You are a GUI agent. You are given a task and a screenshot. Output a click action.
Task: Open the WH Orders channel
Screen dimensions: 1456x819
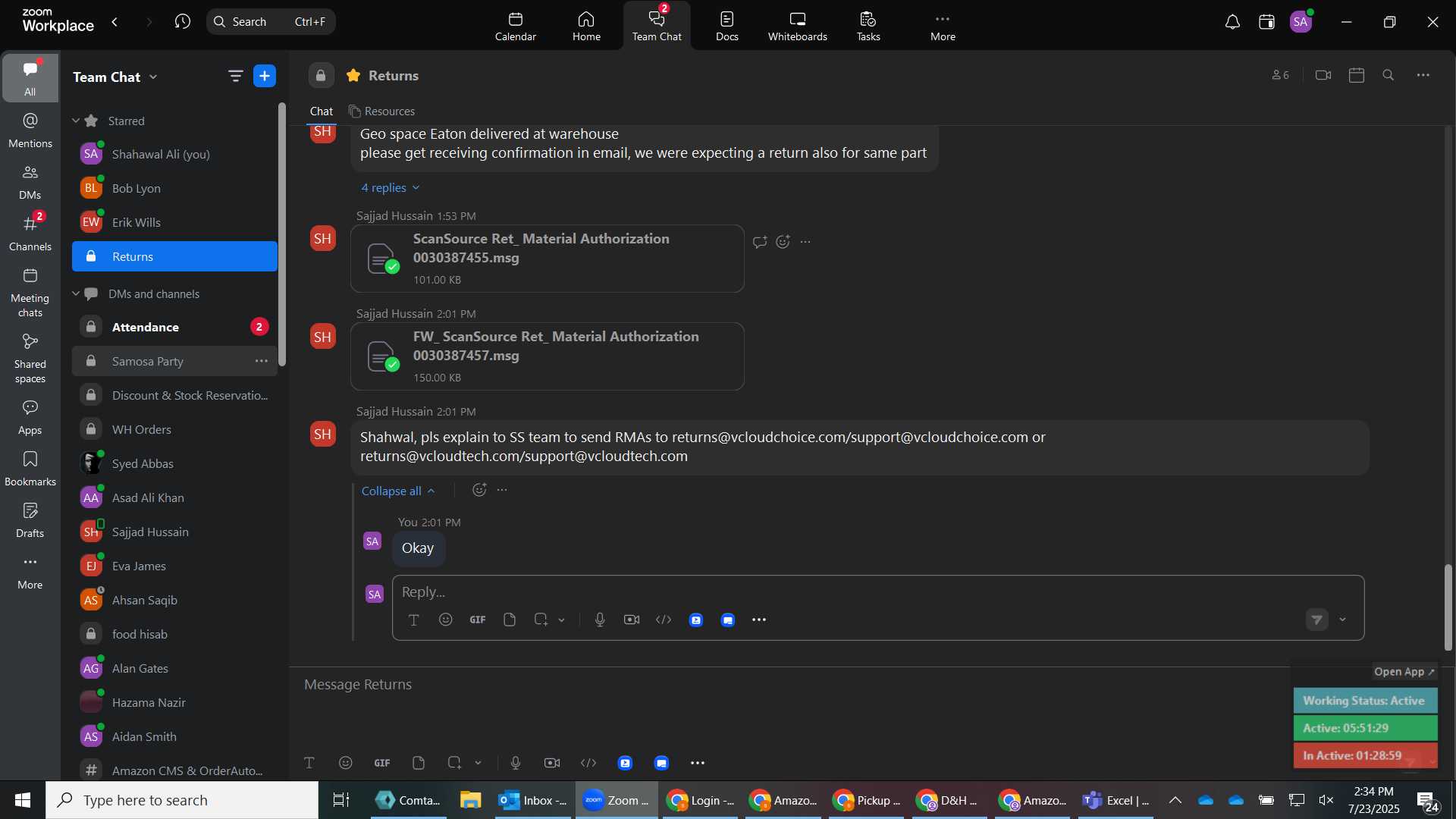point(174,429)
